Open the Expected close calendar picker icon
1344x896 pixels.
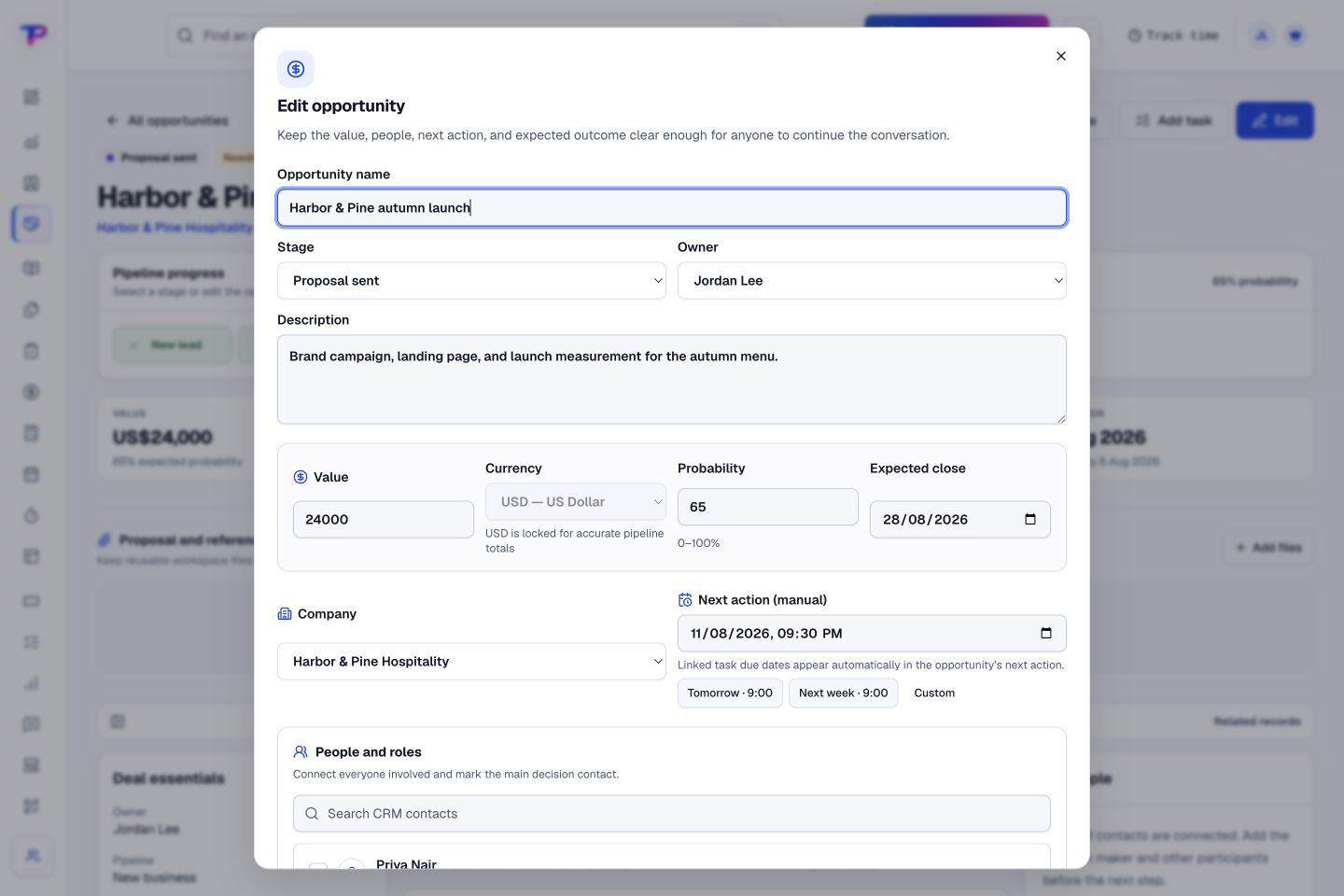point(1030,520)
